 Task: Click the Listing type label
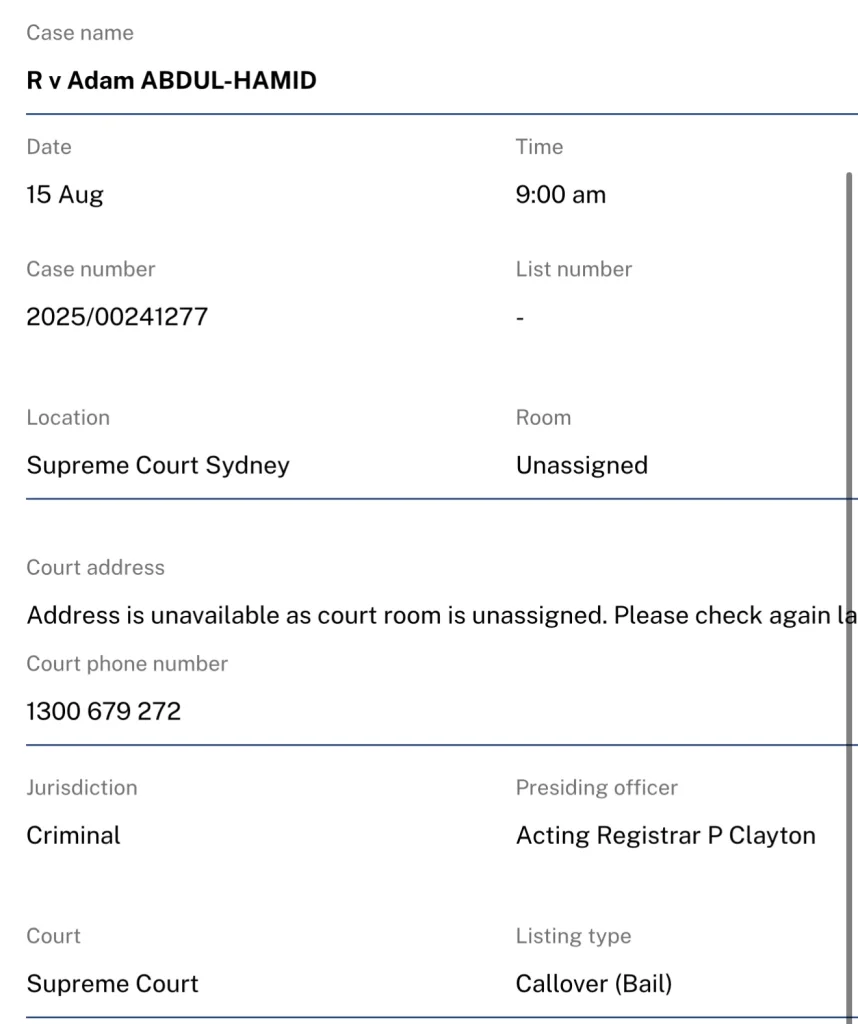click(573, 936)
